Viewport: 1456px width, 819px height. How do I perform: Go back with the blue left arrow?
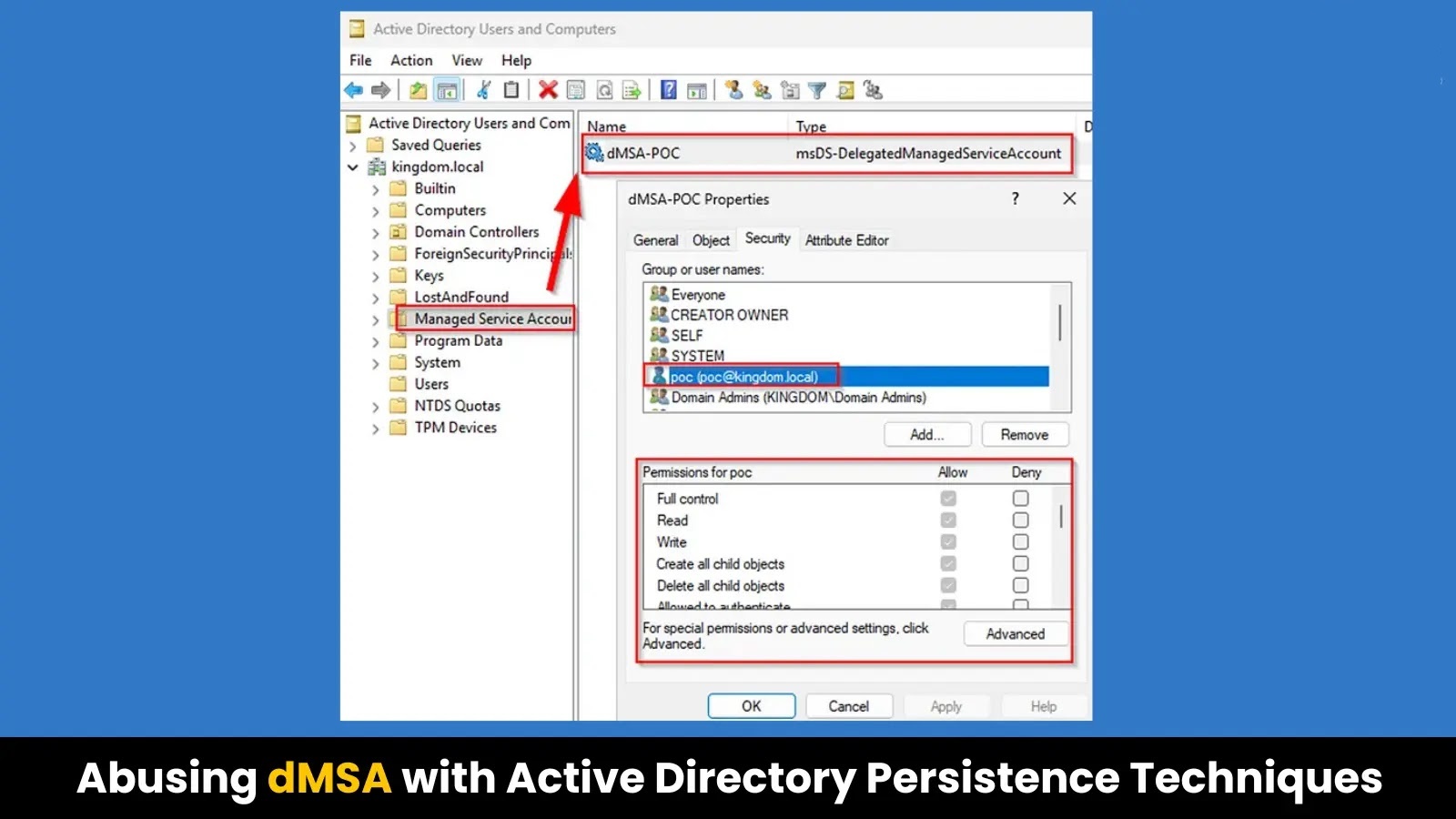tap(353, 89)
